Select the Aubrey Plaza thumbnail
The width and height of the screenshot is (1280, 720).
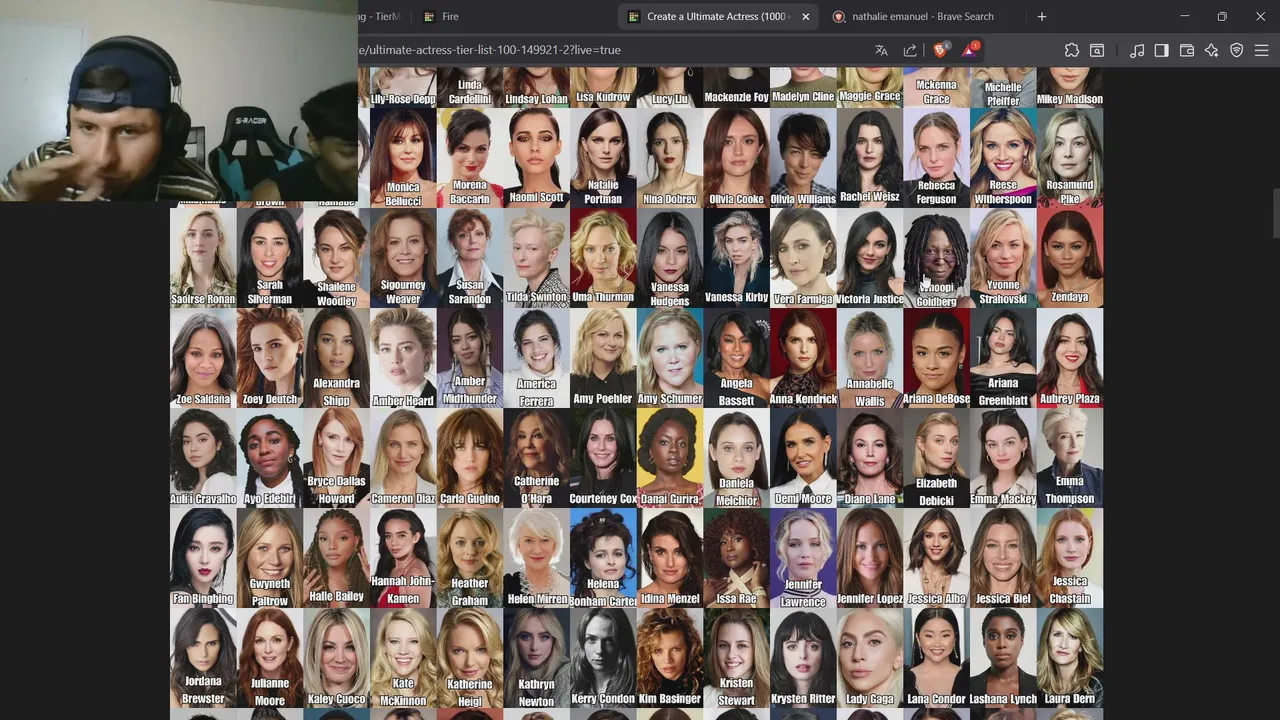(x=1070, y=357)
